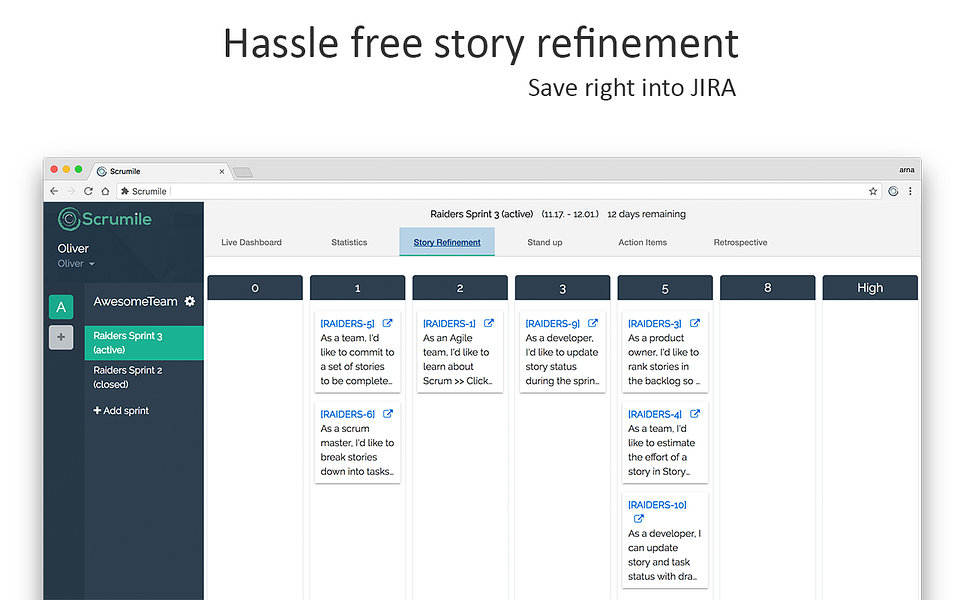The width and height of the screenshot is (960, 600).
Task: Bookmark page with star icon
Action: pos(873,191)
